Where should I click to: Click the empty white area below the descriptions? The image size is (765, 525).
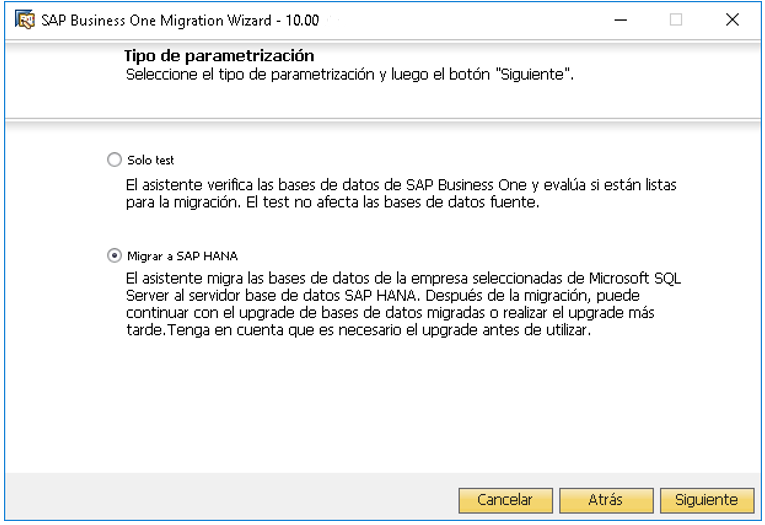click(x=382, y=405)
